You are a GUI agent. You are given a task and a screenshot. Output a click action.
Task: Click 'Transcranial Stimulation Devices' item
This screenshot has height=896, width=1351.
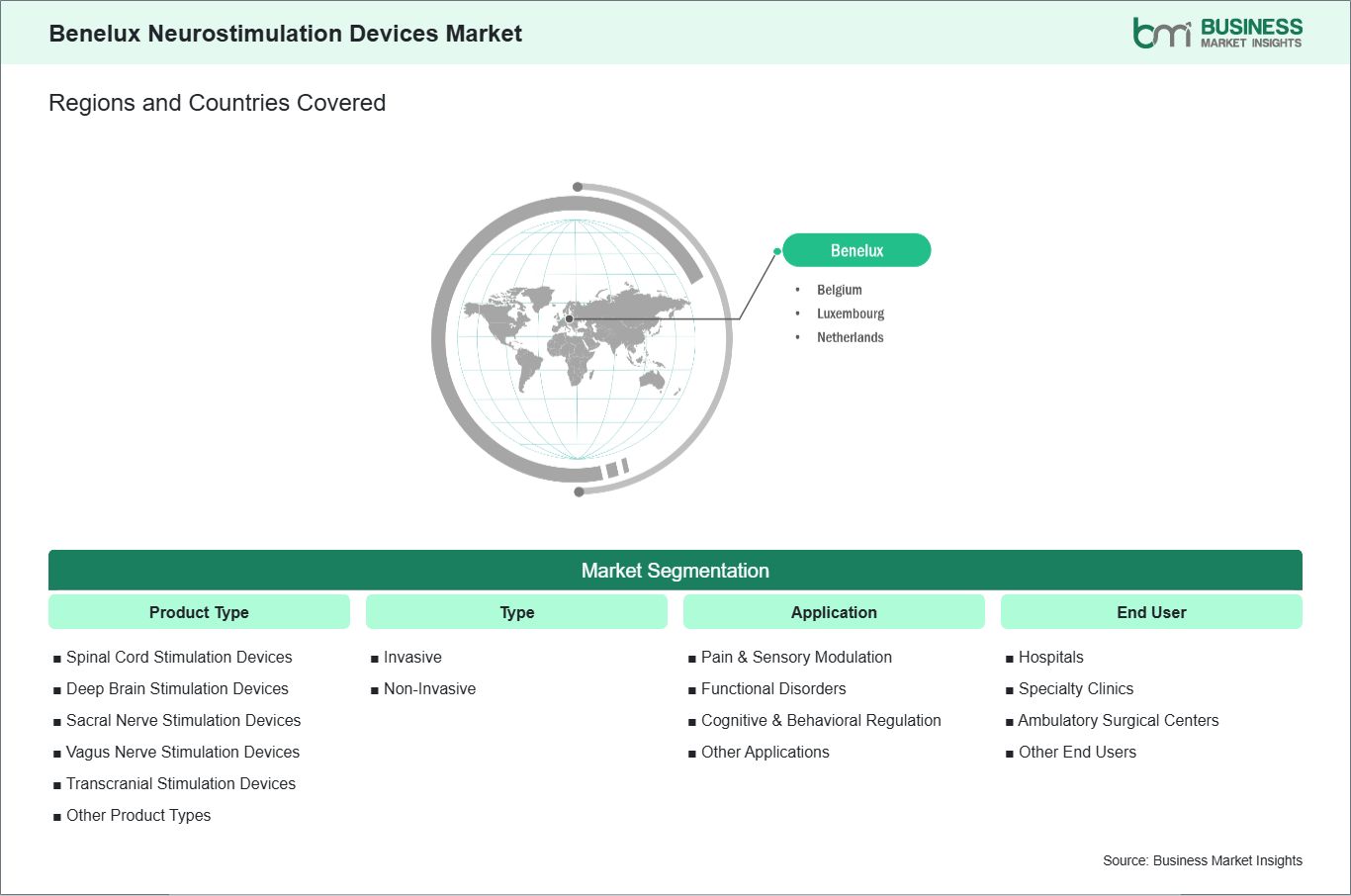[x=181, y=783]
